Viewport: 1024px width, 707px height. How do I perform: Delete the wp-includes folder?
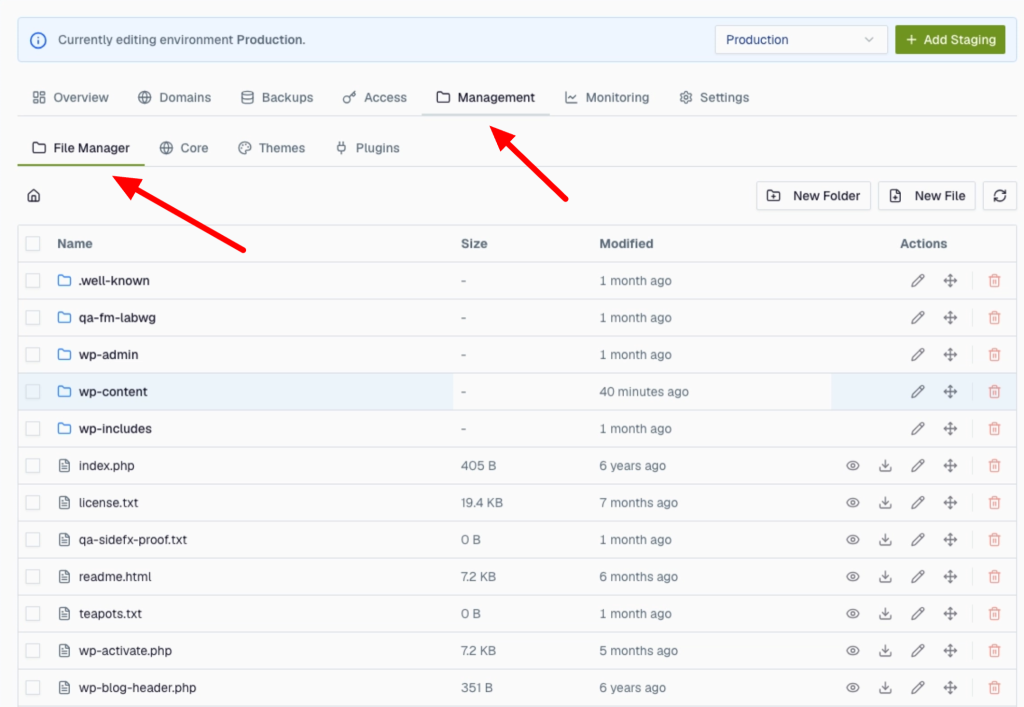point(994,429)
